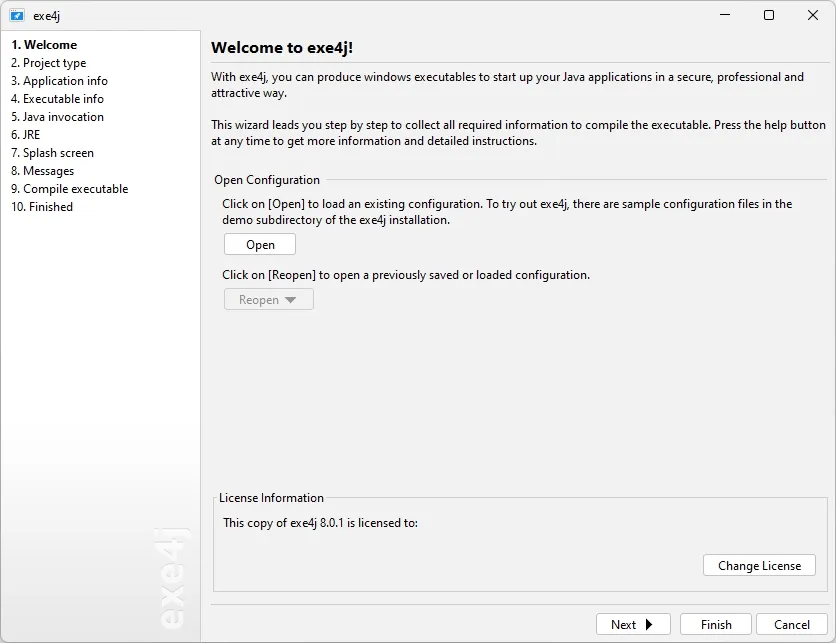Jump to step 10 Finished
This screenshot has height=643, width=836.
[42, 207]
